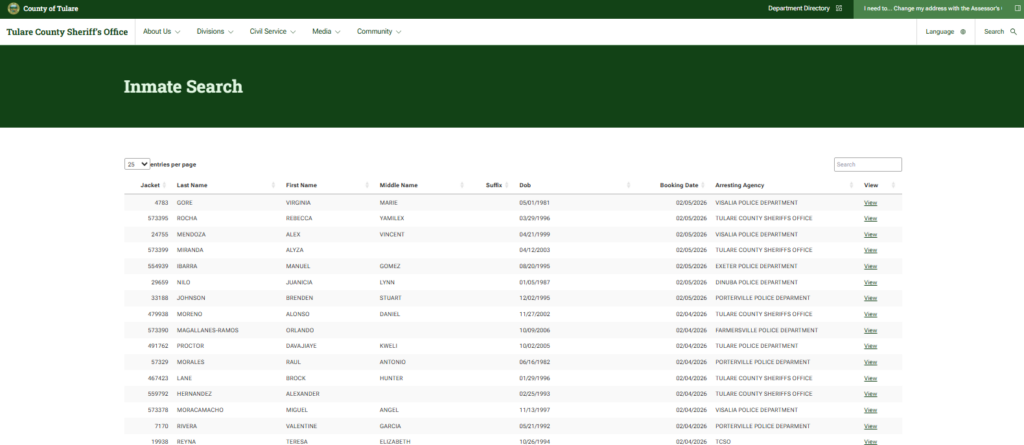This screenshot has height=445, width=1024.
Task: View inmate record for GORE
Action: [870, 203]
